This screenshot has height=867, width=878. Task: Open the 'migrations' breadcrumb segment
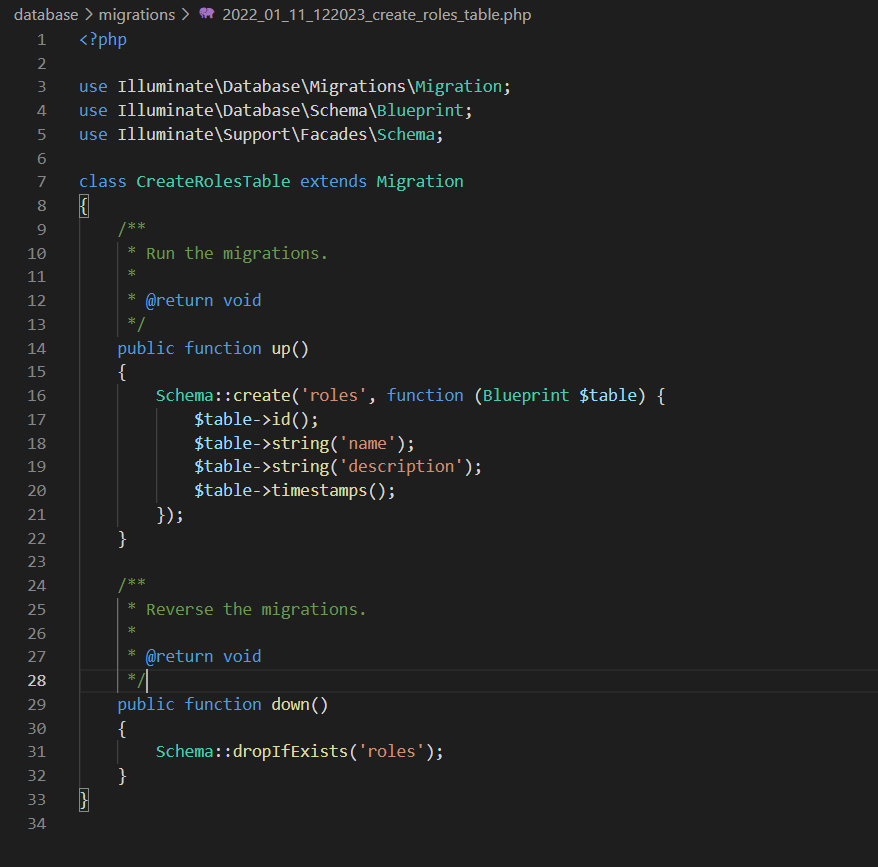click(137, 15)
